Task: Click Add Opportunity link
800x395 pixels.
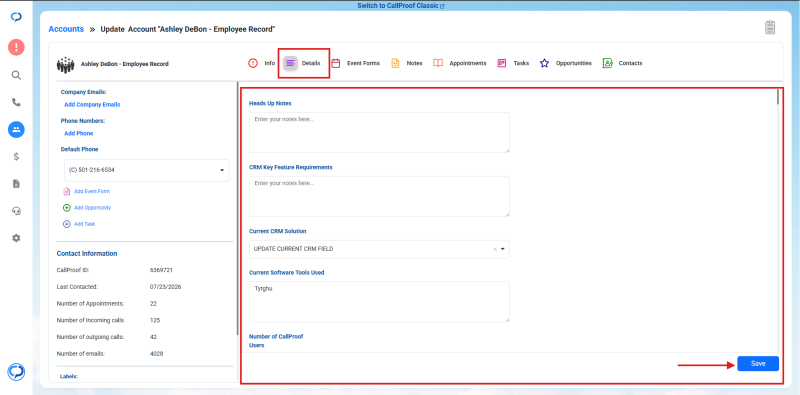Action: [x=92, y=208]
